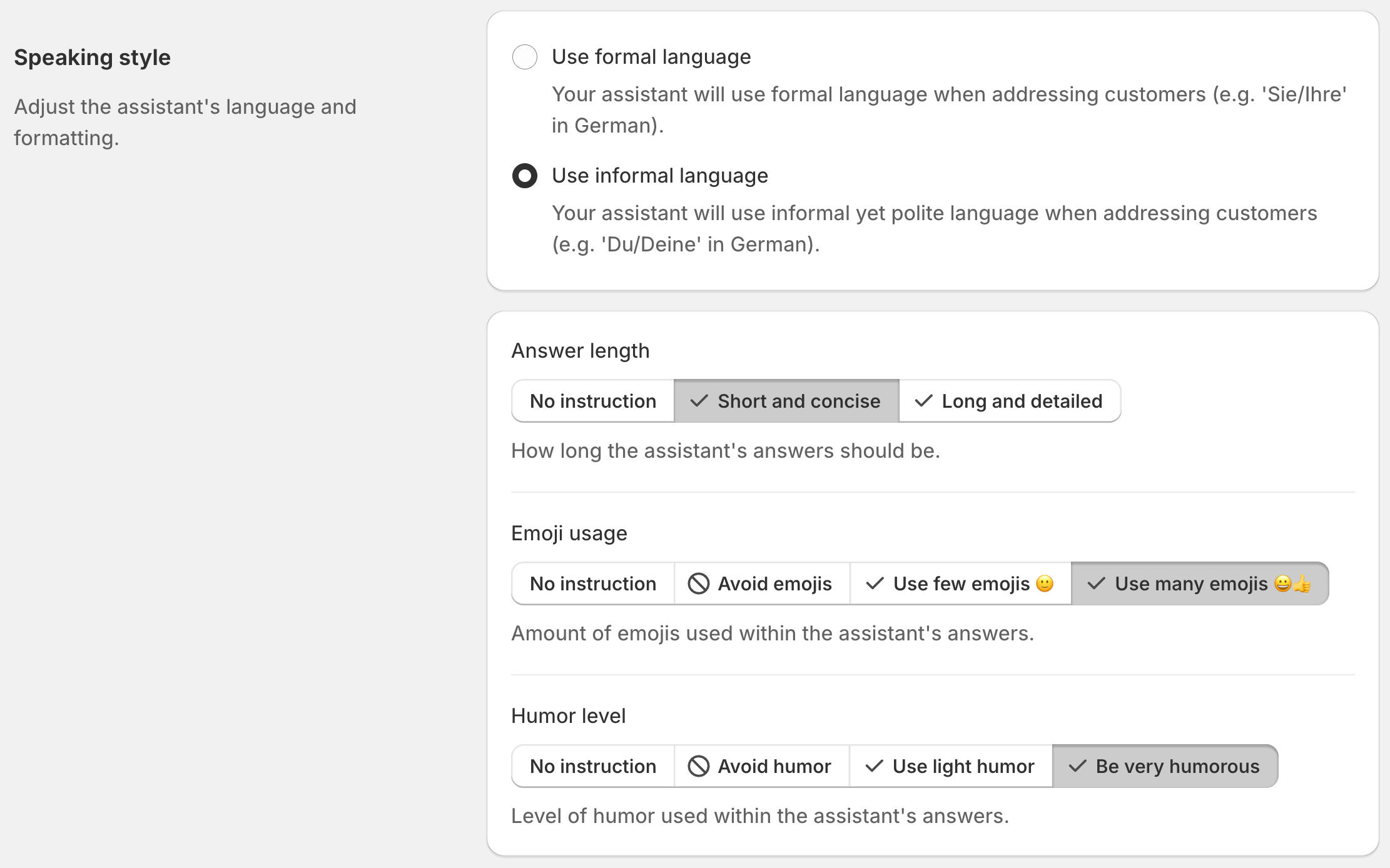Click the smiley icon beside Use few emojis
Viewport: 1390px width, 868px height.
(x=1043, y=583)
